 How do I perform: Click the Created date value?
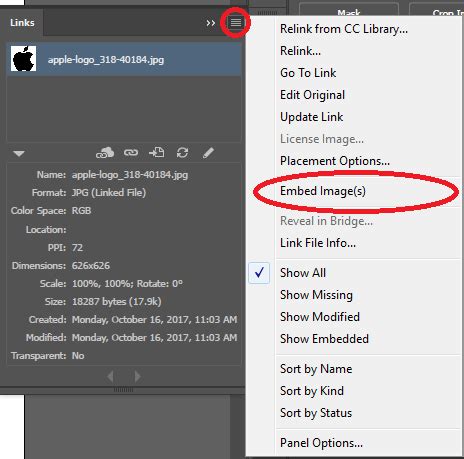(x=155, y=320)
